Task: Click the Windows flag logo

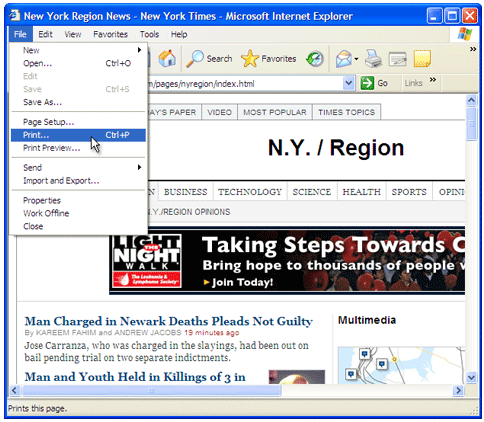Action: click(x=465, y=34)
